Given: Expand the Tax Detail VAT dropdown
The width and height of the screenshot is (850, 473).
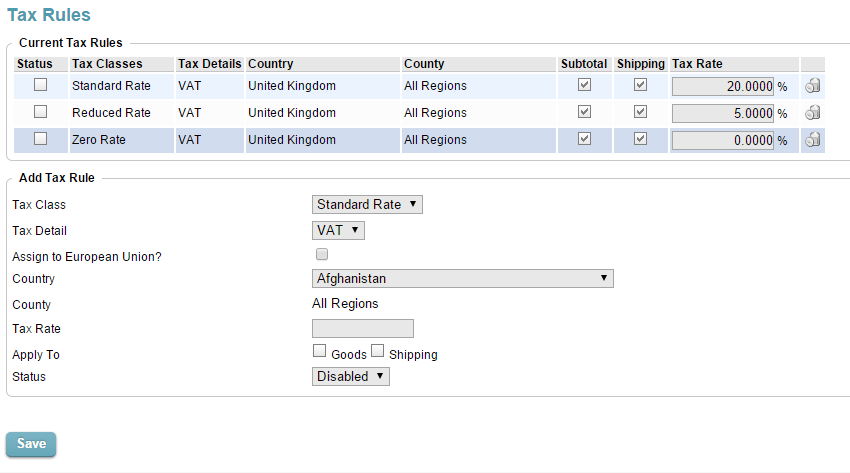Looking at the screenshot, I should 339,231.
